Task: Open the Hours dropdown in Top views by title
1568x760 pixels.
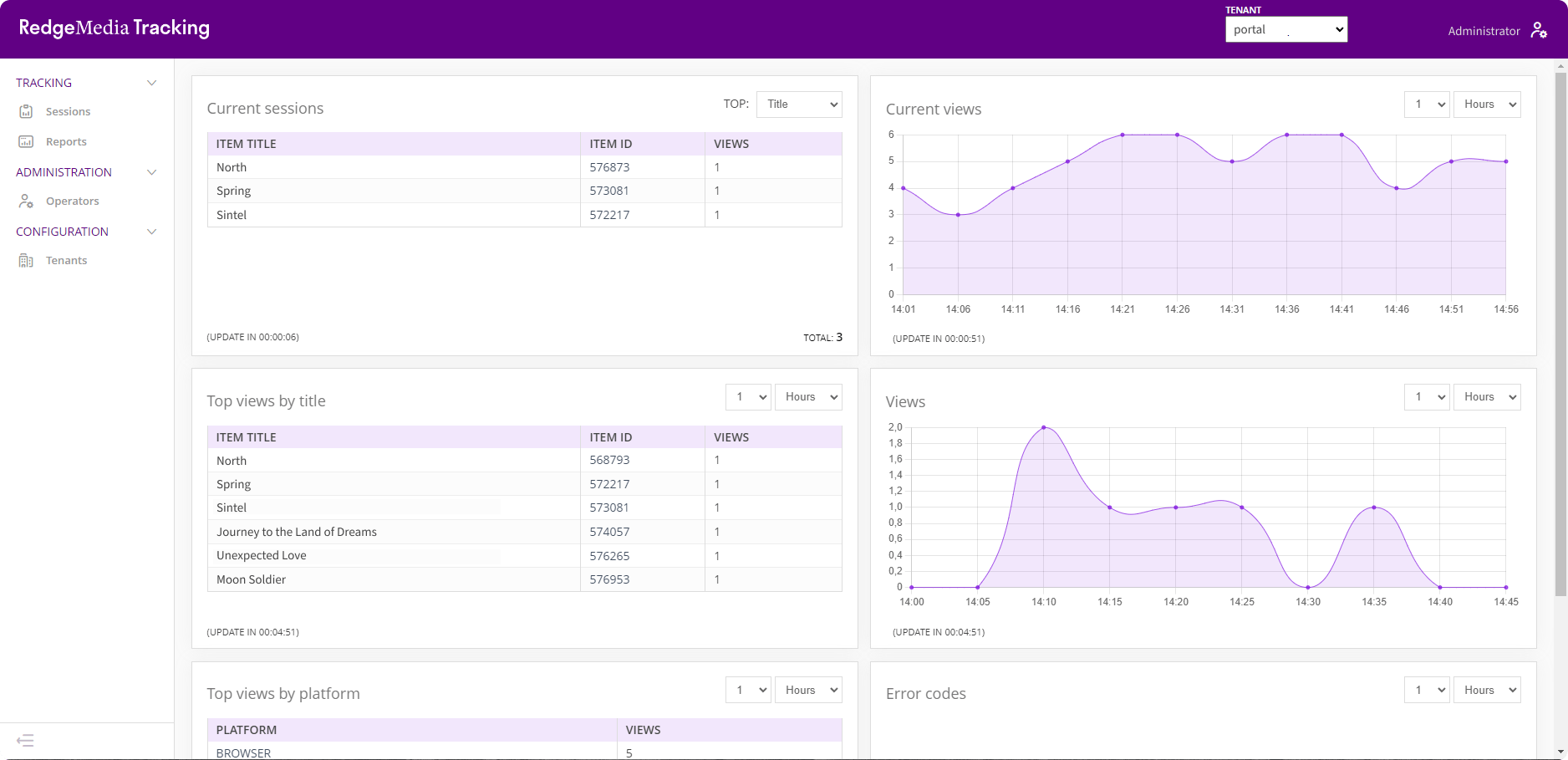Action: 808,397
